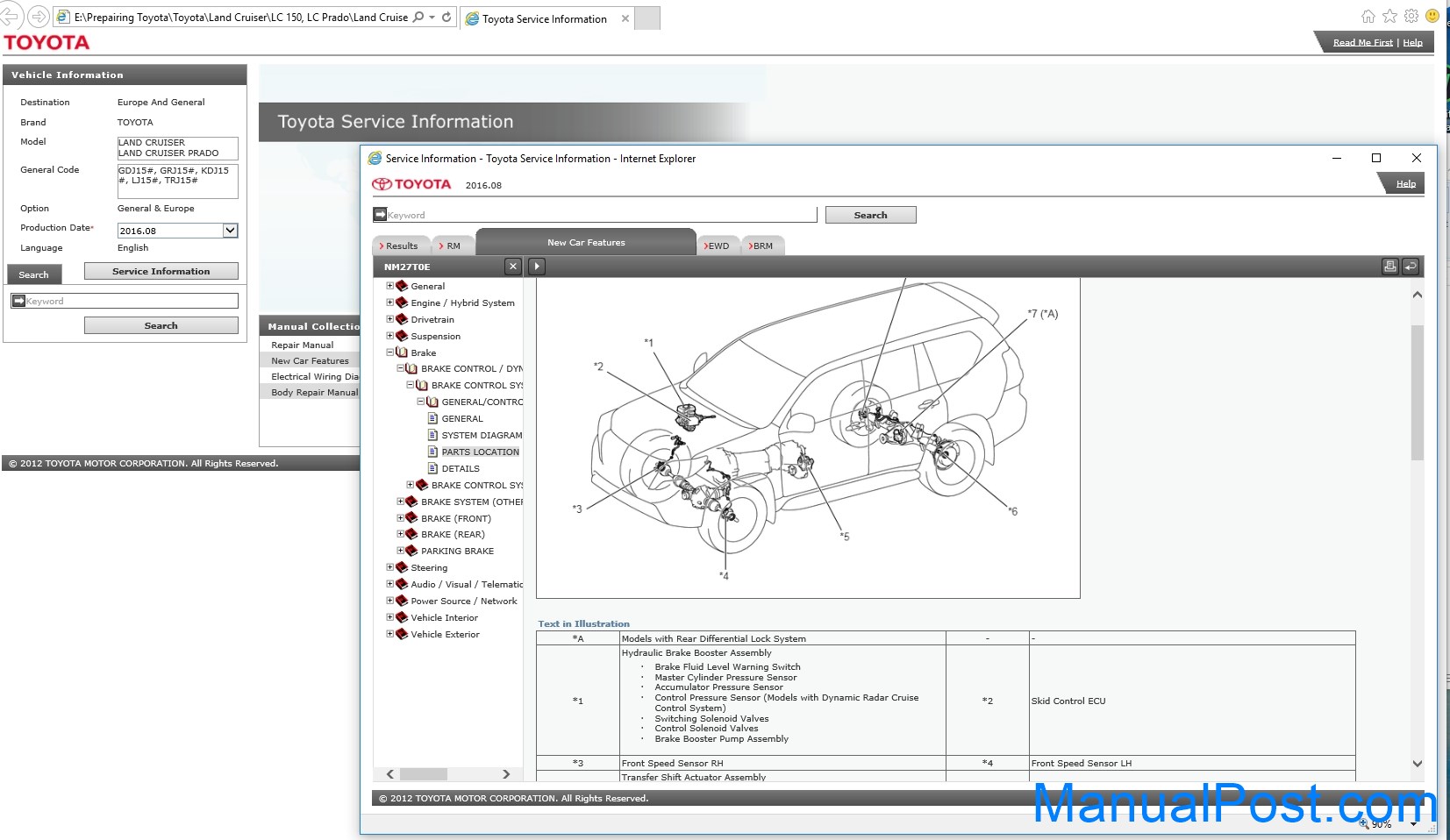
Task: Click the document icon for SYSTEM DIAGRAM
Action: (432, 435)
